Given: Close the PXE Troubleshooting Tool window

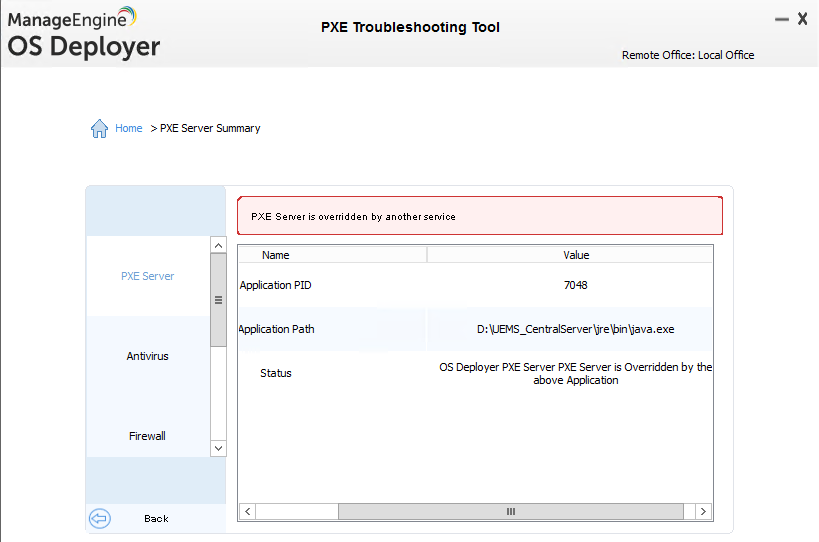Looking at the screenshot, I should coord(803,19).
